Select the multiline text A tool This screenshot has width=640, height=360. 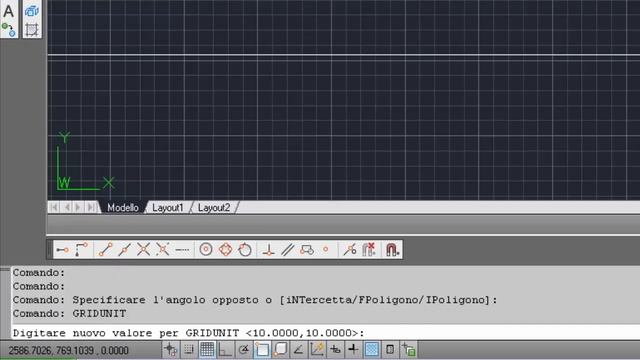(9, 11)
